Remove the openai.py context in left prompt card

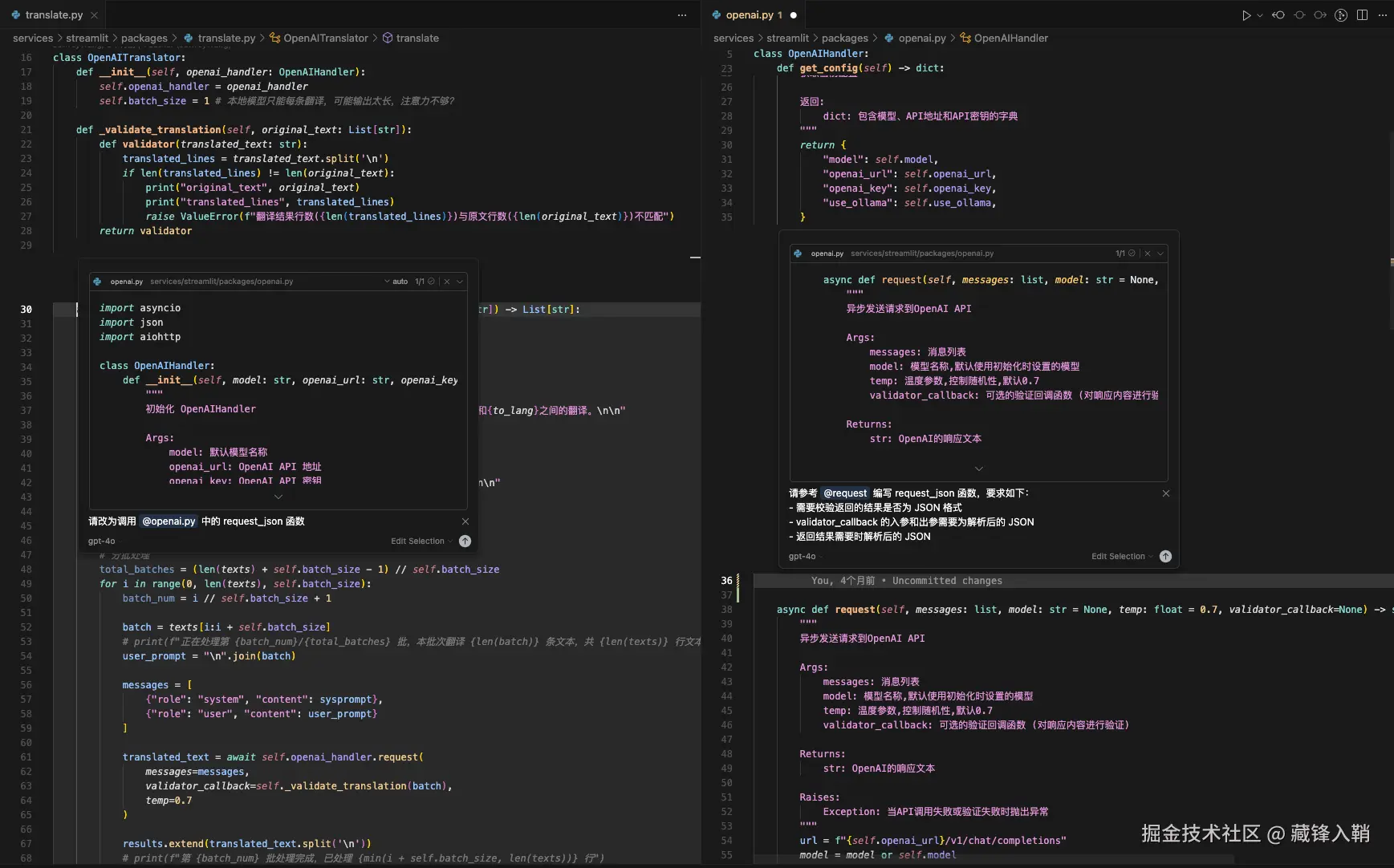pos(447,282)
